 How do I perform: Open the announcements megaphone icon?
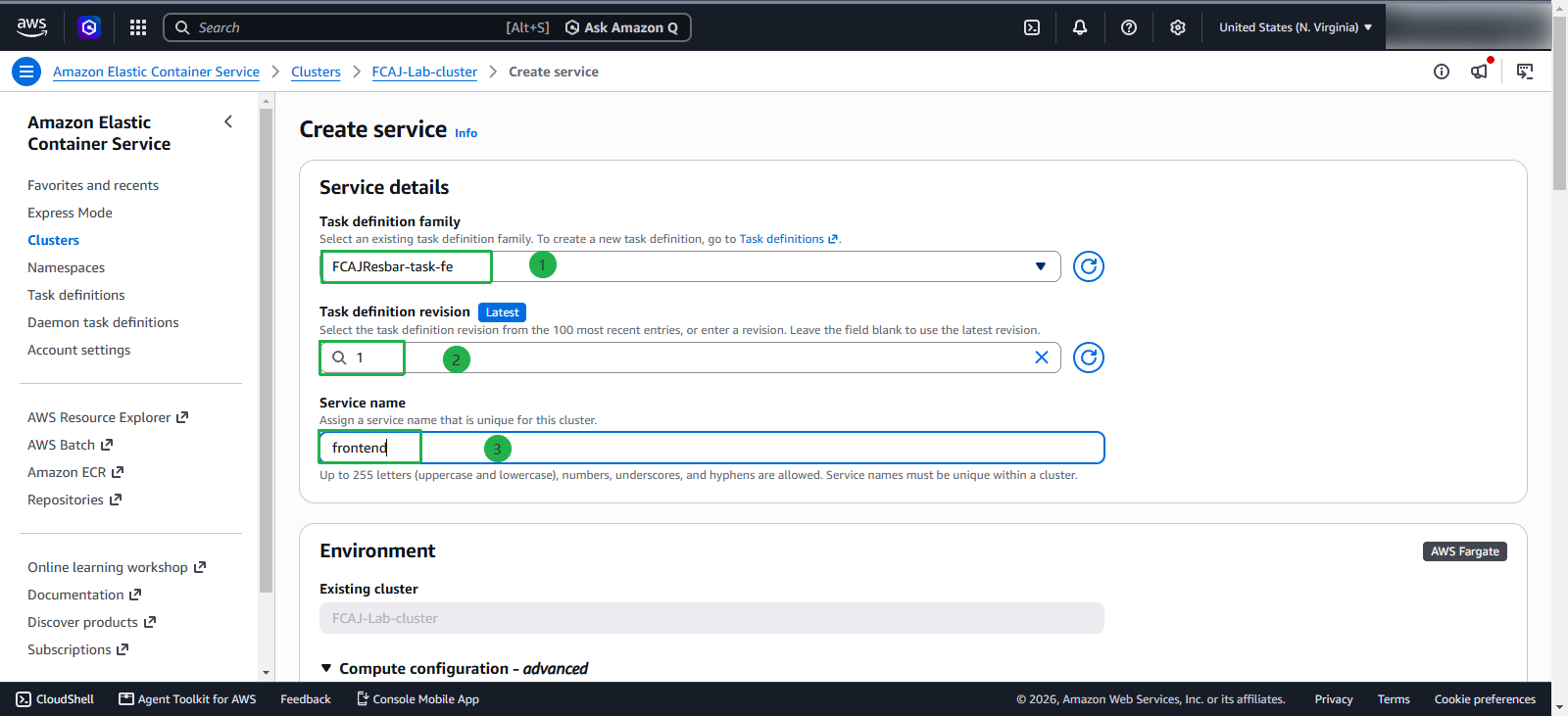1480,72
